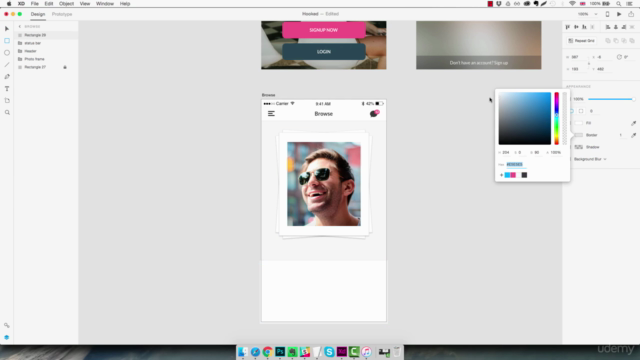Select the status bar group layer

pos(46,43)
